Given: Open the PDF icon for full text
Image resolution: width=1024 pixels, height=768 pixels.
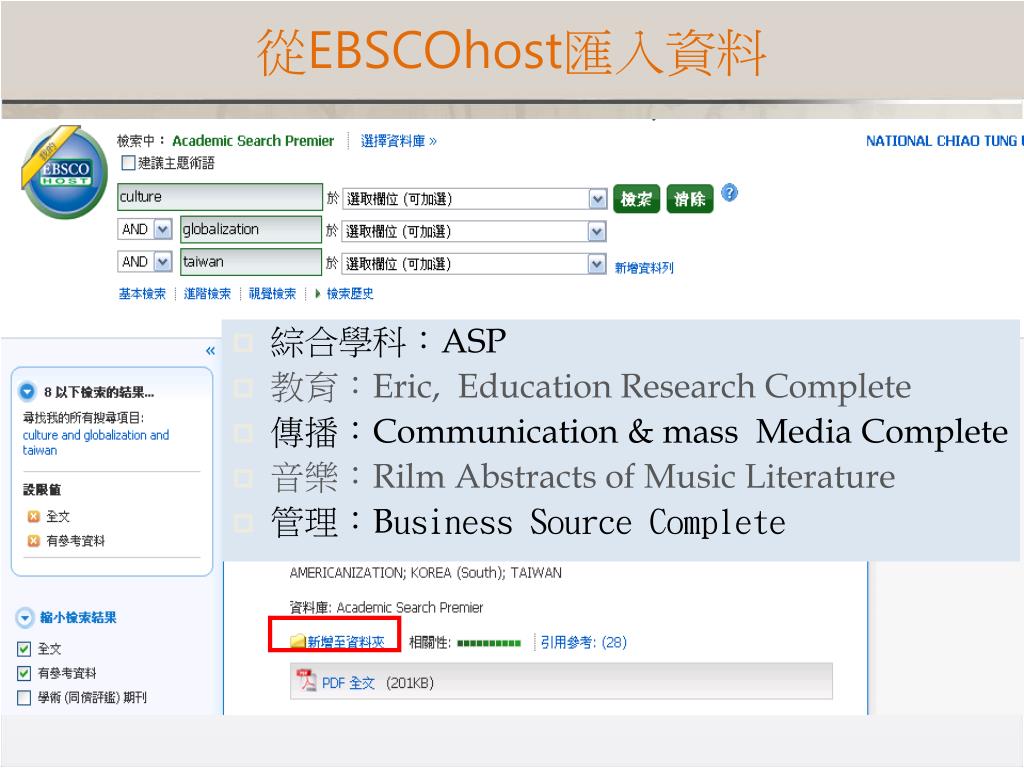Looking at the screenshot, I should coord(305,680).
